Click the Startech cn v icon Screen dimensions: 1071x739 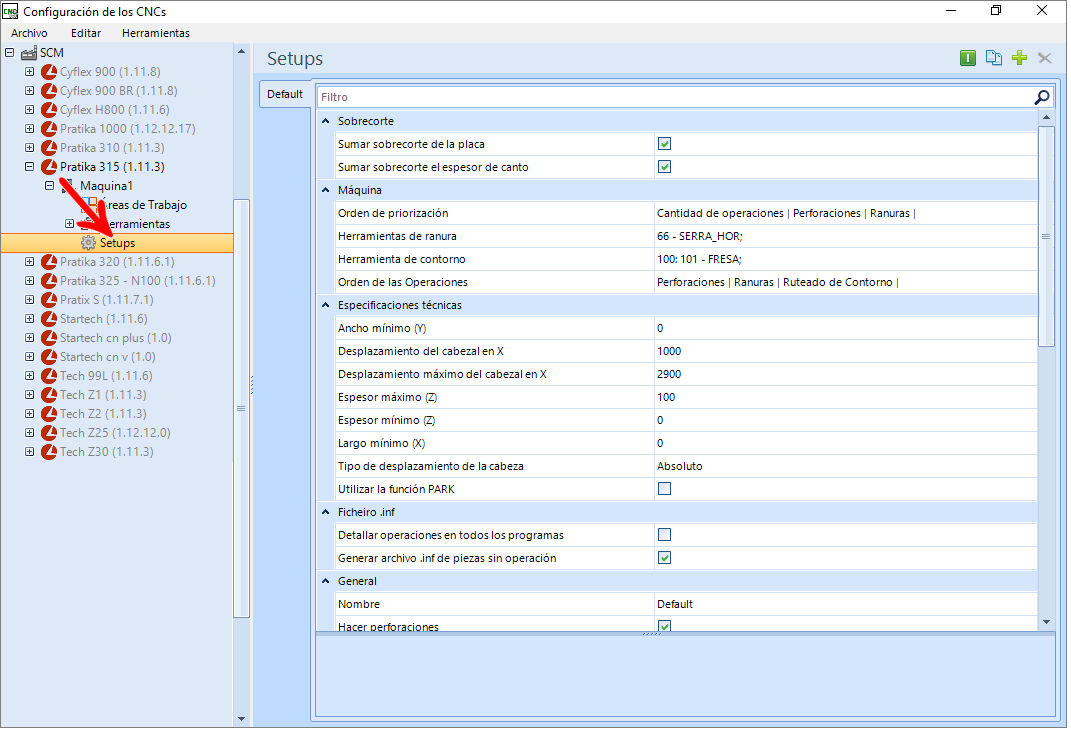click(48, 357)
